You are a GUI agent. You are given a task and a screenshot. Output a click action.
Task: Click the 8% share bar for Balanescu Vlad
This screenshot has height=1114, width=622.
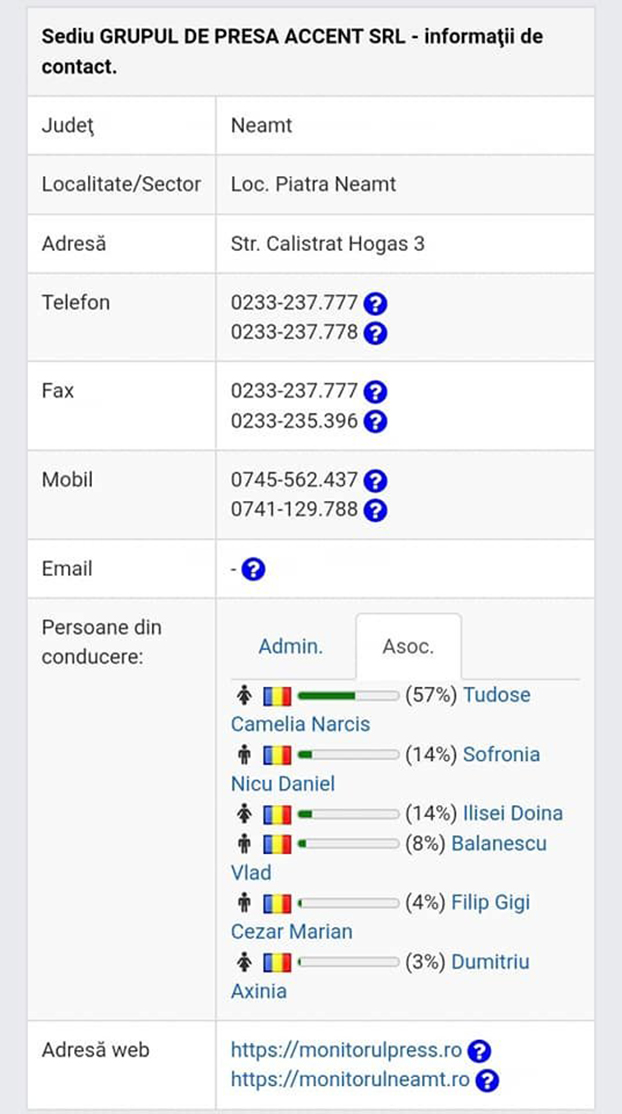click(x=346, y=843)
